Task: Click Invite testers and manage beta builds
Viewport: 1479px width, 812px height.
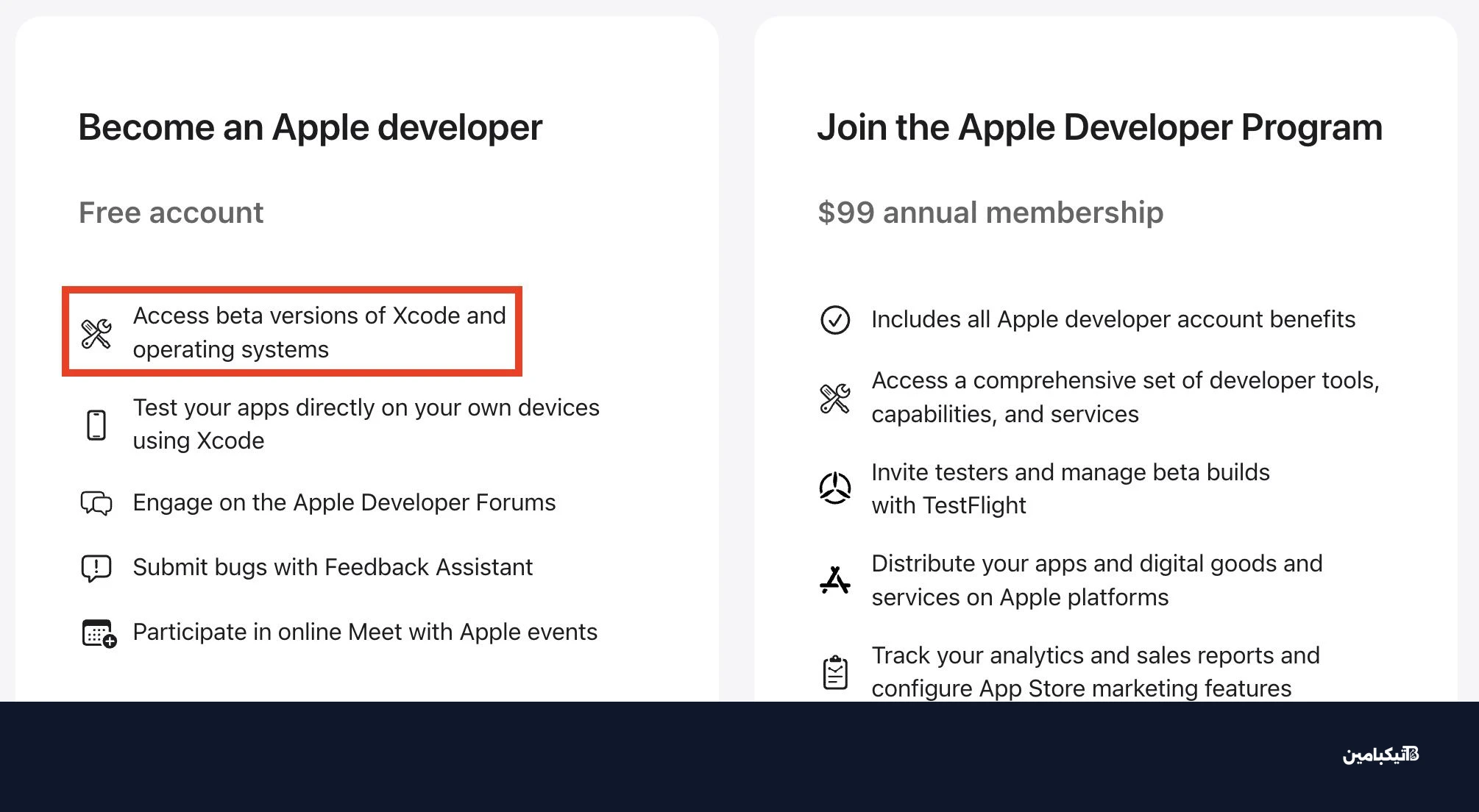Action: tap(1071, 488)
